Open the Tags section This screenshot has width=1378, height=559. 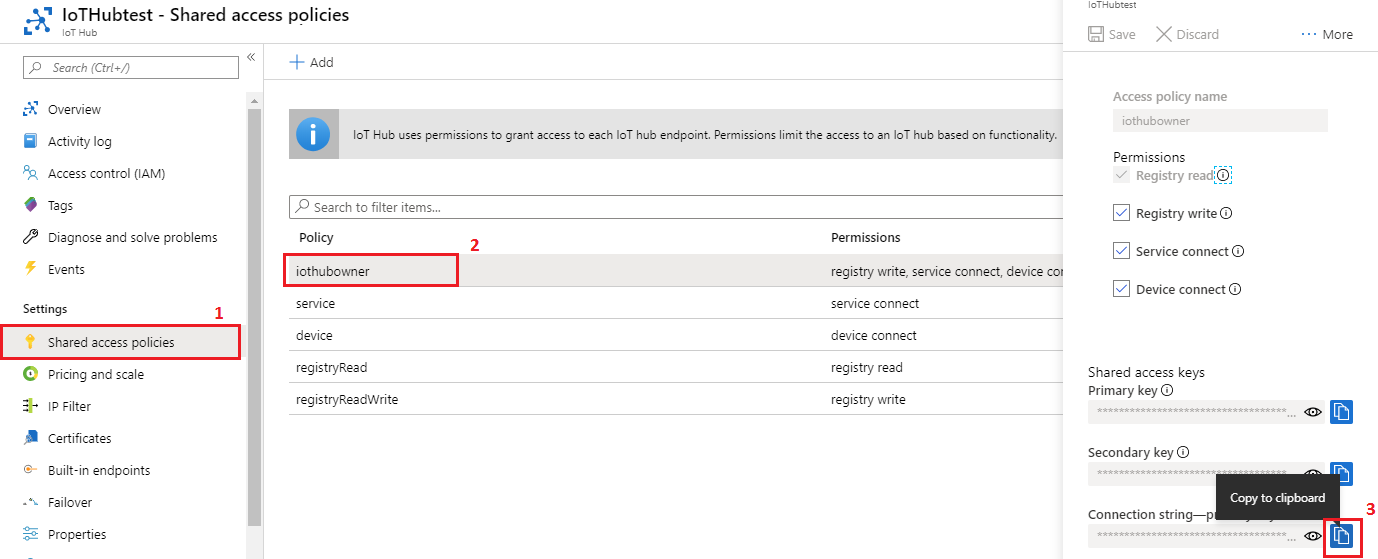[x=60, y=205]
